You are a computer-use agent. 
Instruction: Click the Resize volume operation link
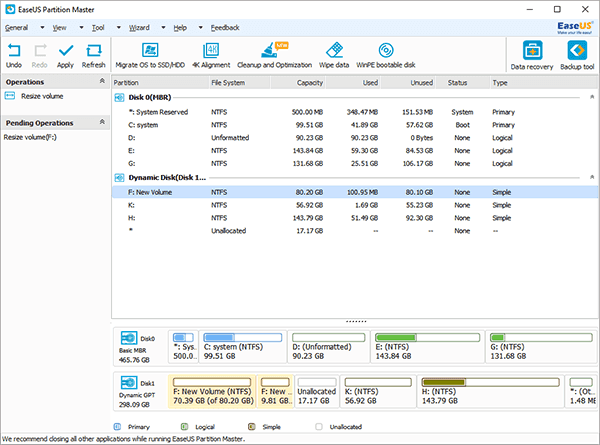coord(42,96)
